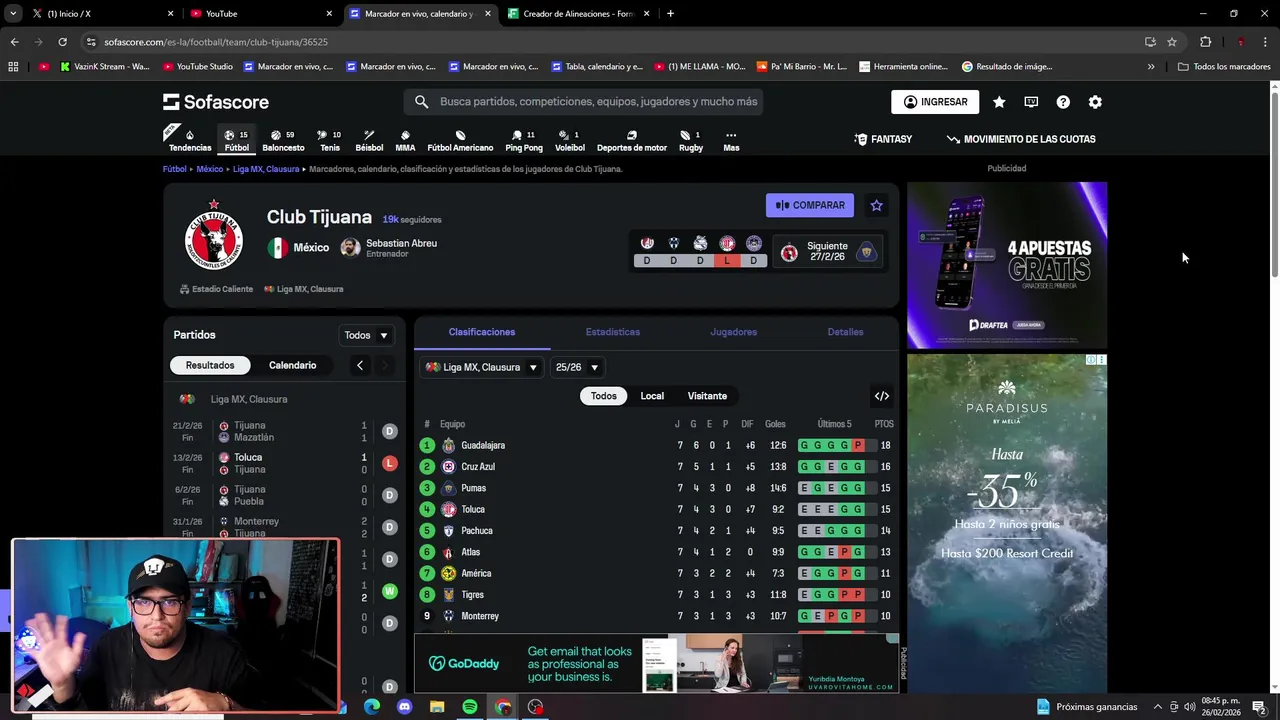This screenshot has height=720, width=1280.
Task: Switch to the Detalles tab
Action: coord(845,332)
